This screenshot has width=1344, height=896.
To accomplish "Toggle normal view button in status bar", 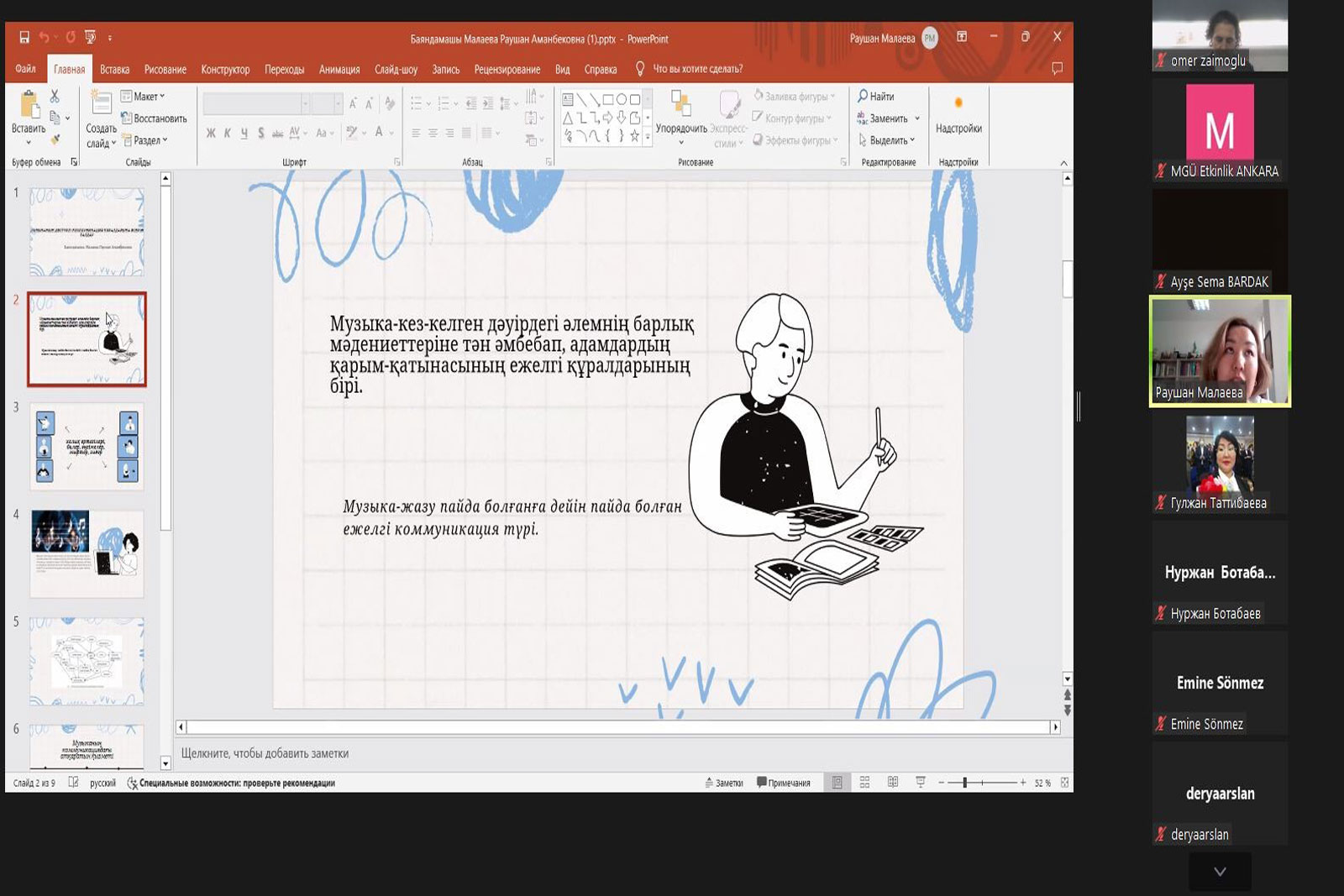I will [x=837, y=783].
